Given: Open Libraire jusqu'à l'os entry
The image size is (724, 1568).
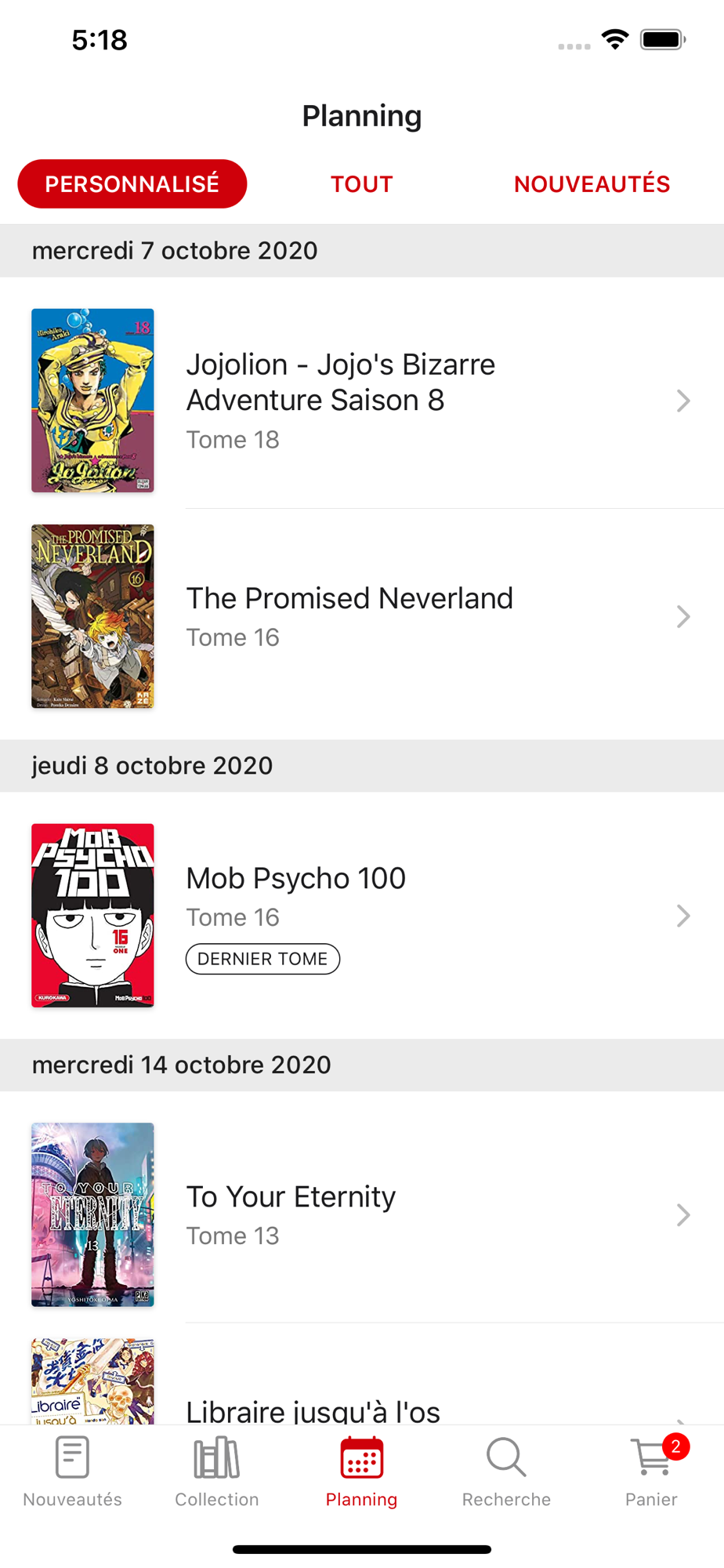Looking at the screenshot, I should pyautogui.click(x=313, y=1411).
